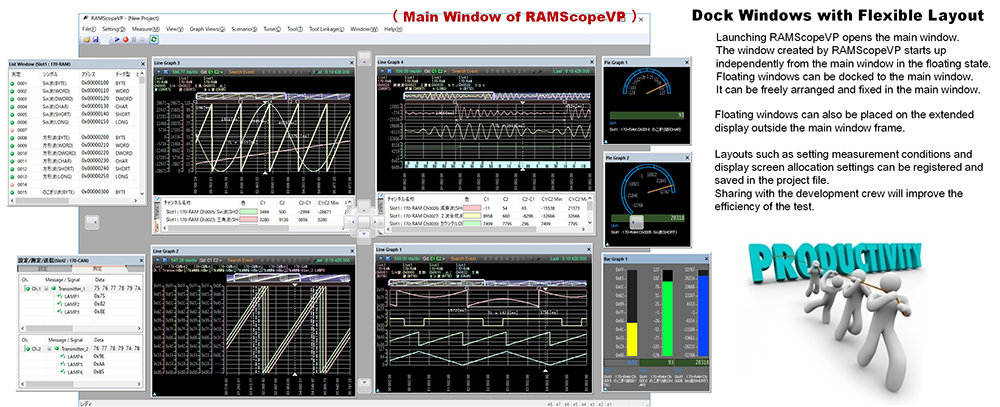Open the Scenario menu
Image resolution: width=1000 pixels, height=407 pixels.
pyautogui.click(x=244, y=29)
